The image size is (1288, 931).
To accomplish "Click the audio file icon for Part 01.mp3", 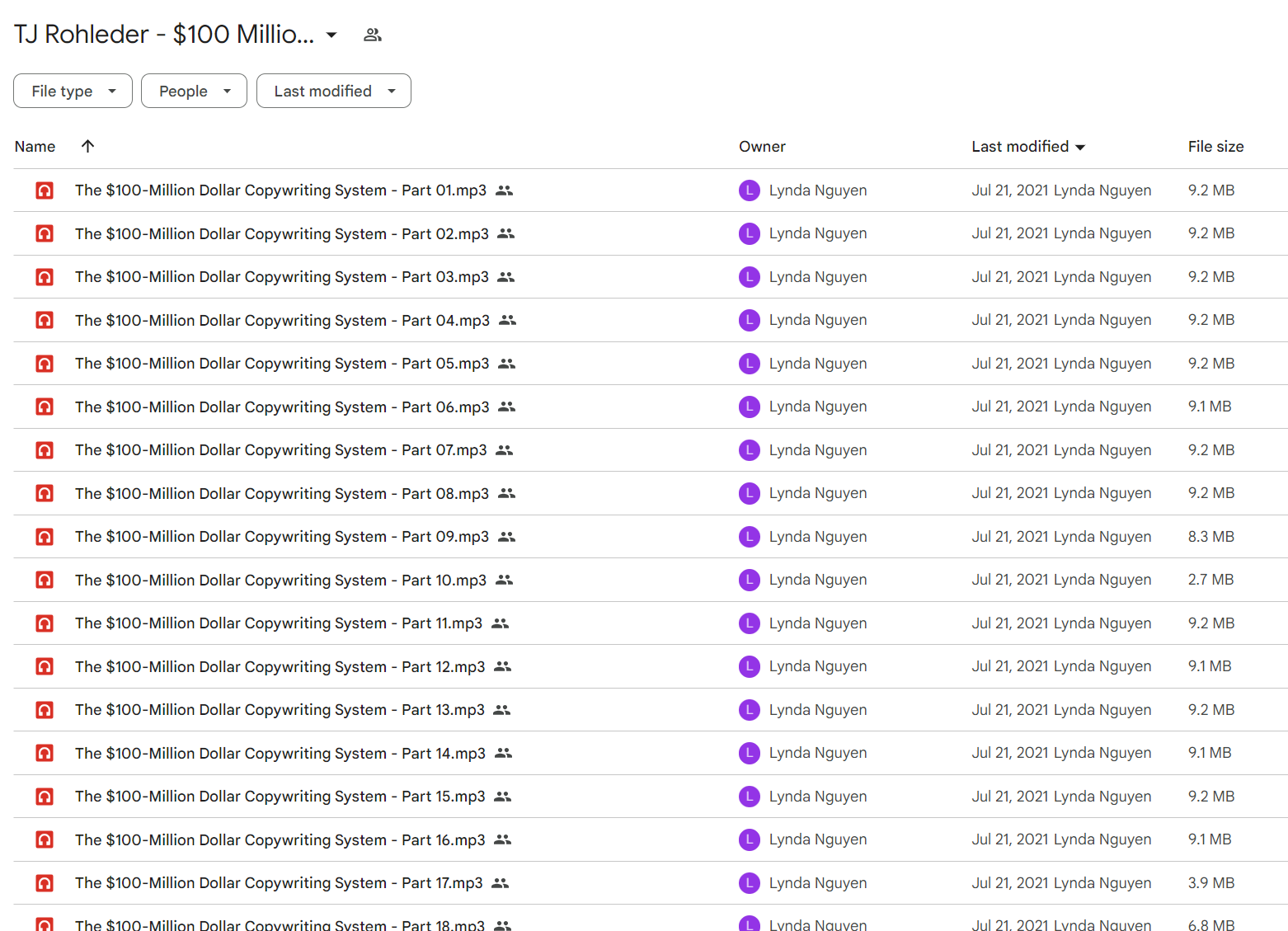I will [x=45, y=190].
